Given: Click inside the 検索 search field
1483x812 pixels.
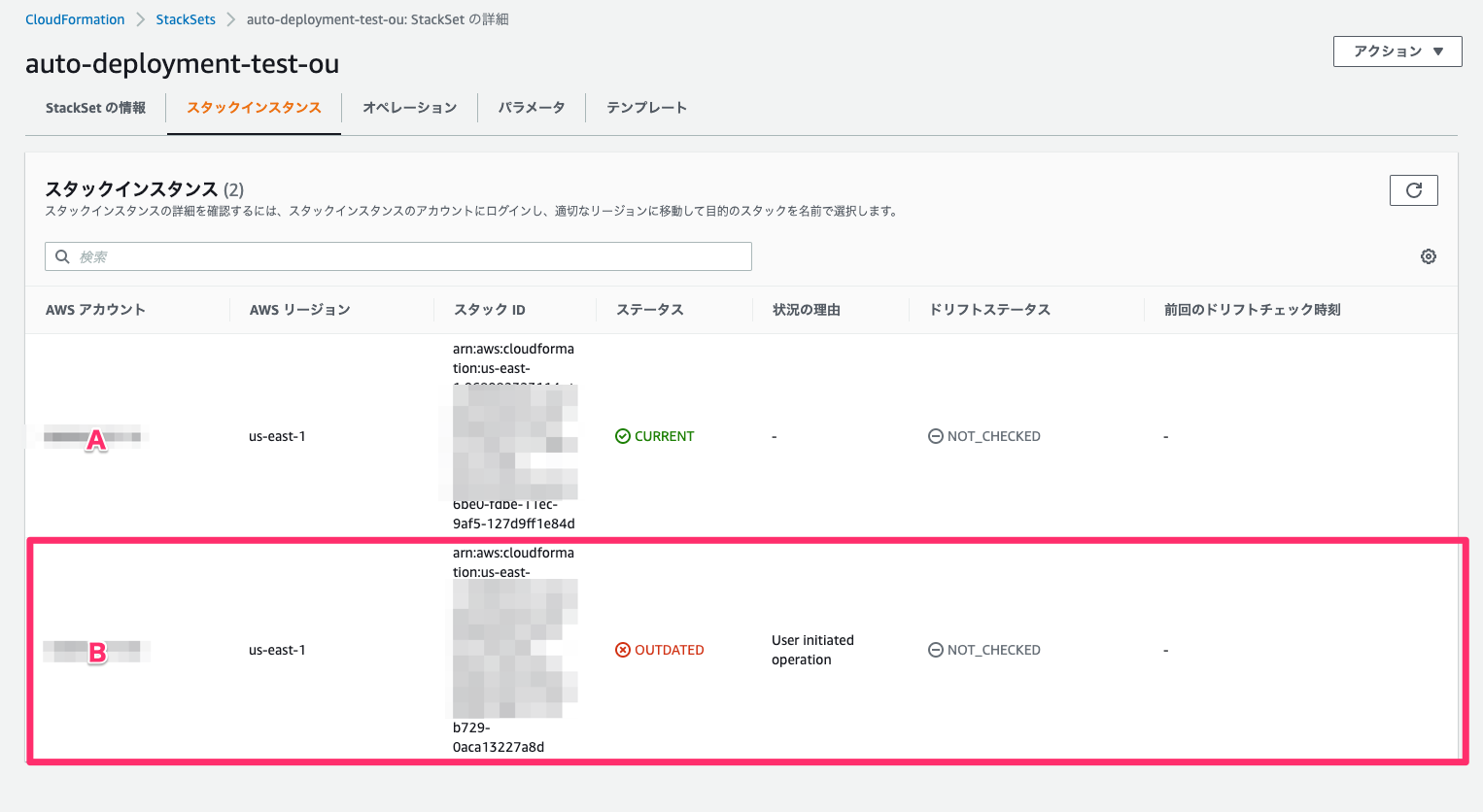Looking at the screenshot, I should [x=389, y=255].
